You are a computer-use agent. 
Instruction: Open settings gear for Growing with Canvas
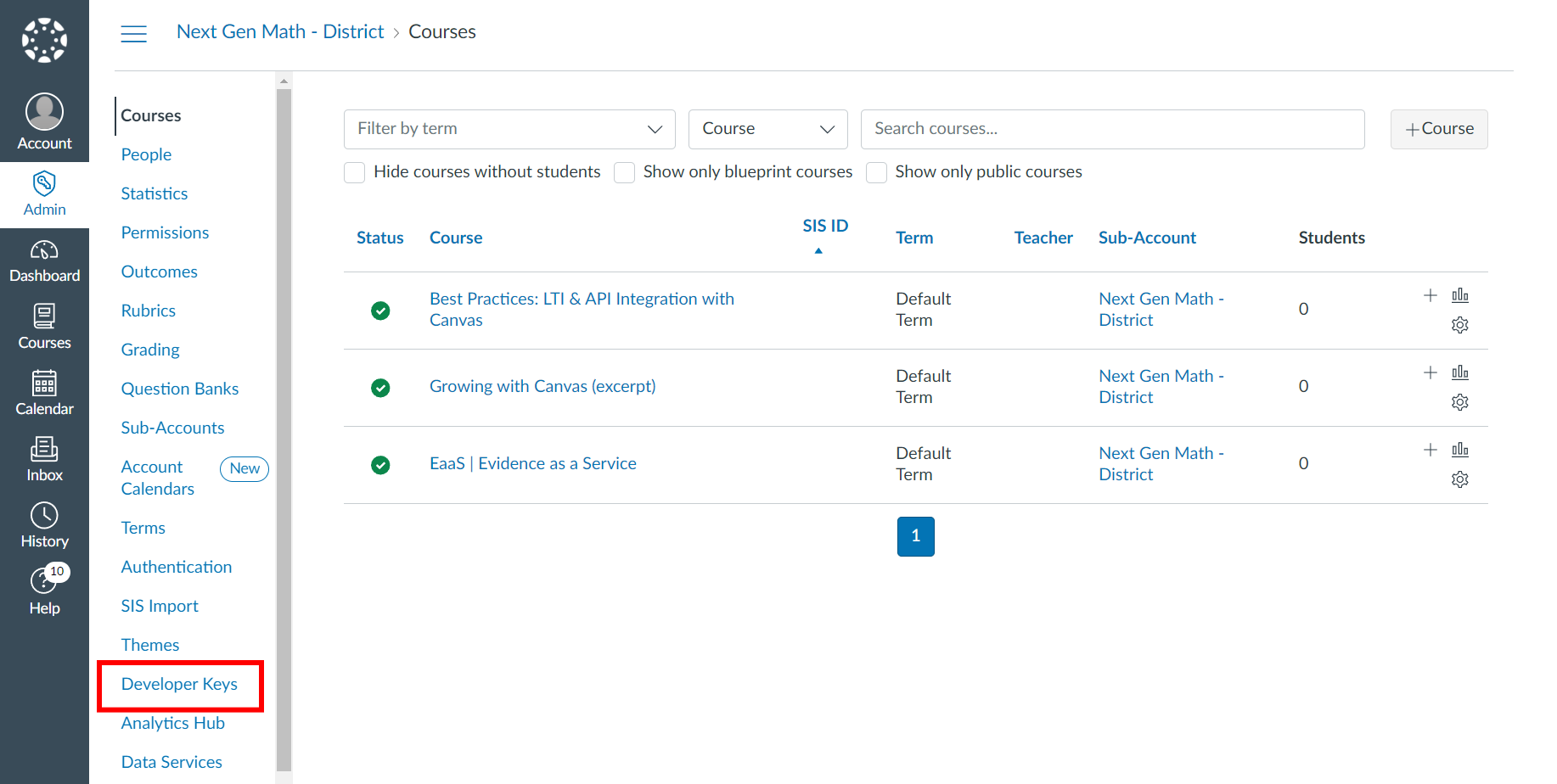[1460, 402]
